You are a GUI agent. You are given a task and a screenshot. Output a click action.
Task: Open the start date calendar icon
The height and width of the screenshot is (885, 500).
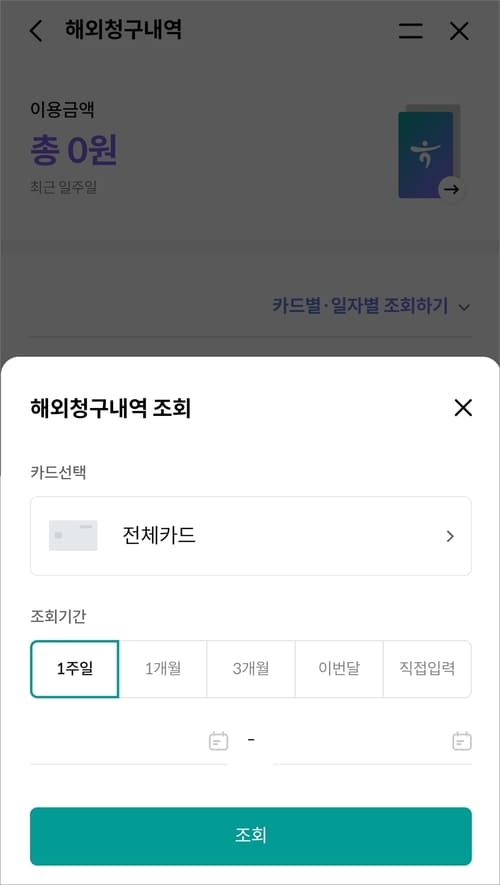(218, 741)
